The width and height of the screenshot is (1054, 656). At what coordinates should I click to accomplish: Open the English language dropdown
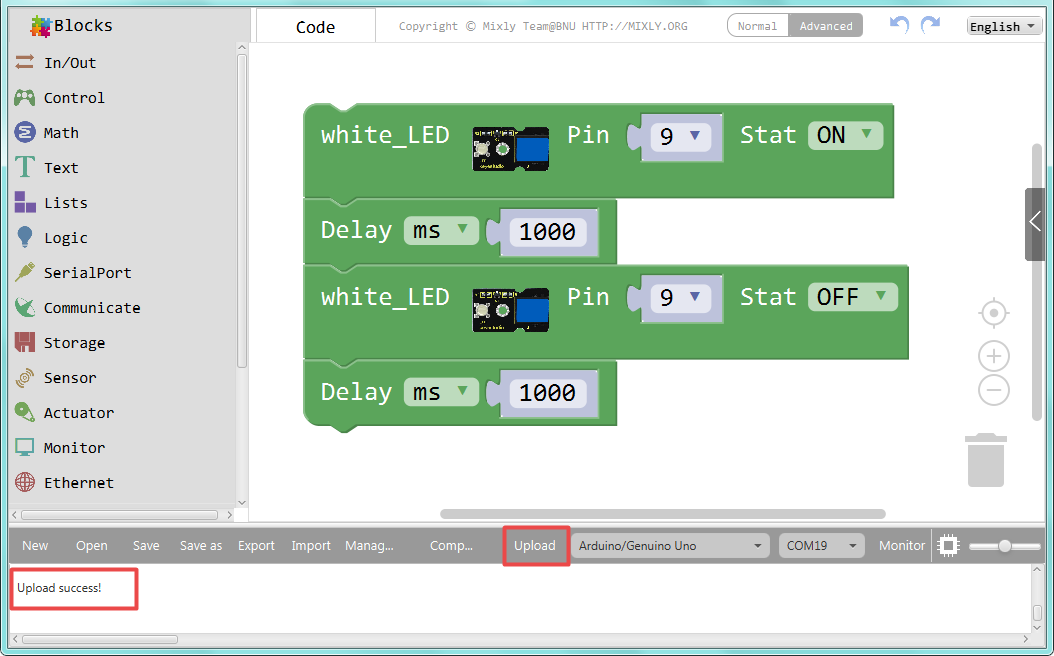(x=1004, y=26)
